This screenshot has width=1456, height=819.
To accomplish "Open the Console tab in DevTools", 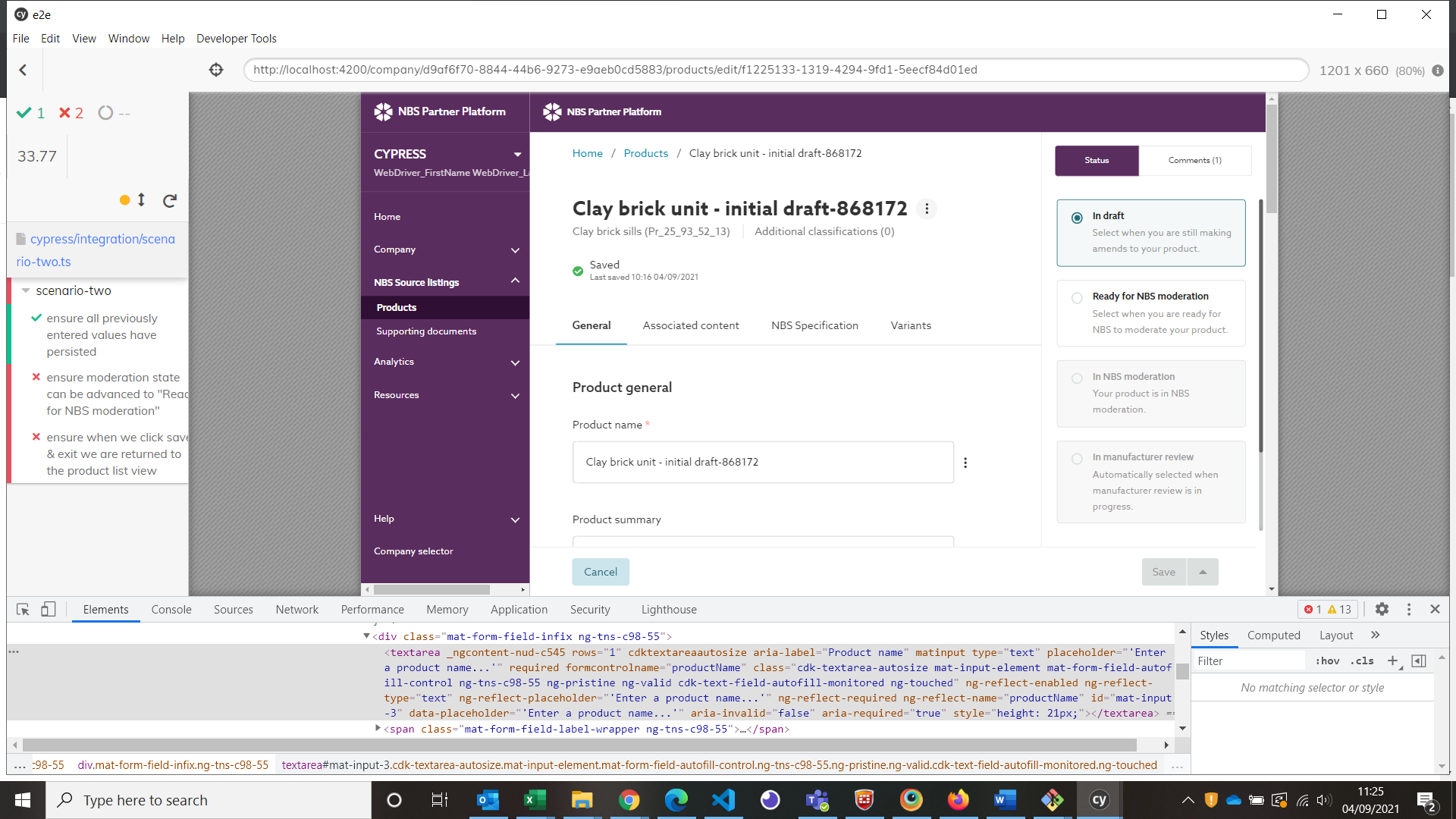I will (171, 609).
